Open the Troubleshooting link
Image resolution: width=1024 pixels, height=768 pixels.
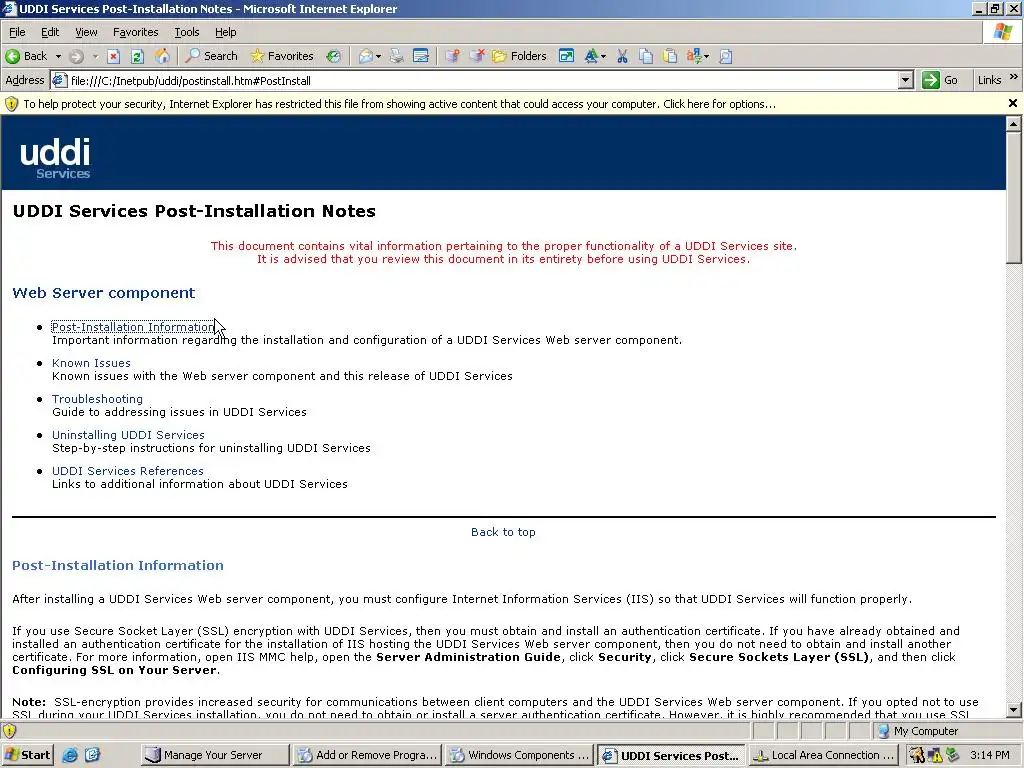[97, 398]
